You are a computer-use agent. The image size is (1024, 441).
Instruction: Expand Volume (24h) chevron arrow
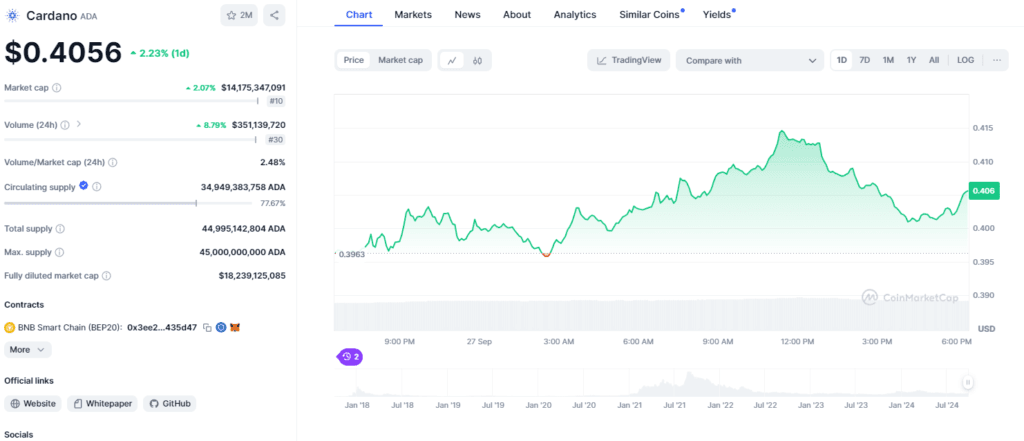(x=79, y=124)
